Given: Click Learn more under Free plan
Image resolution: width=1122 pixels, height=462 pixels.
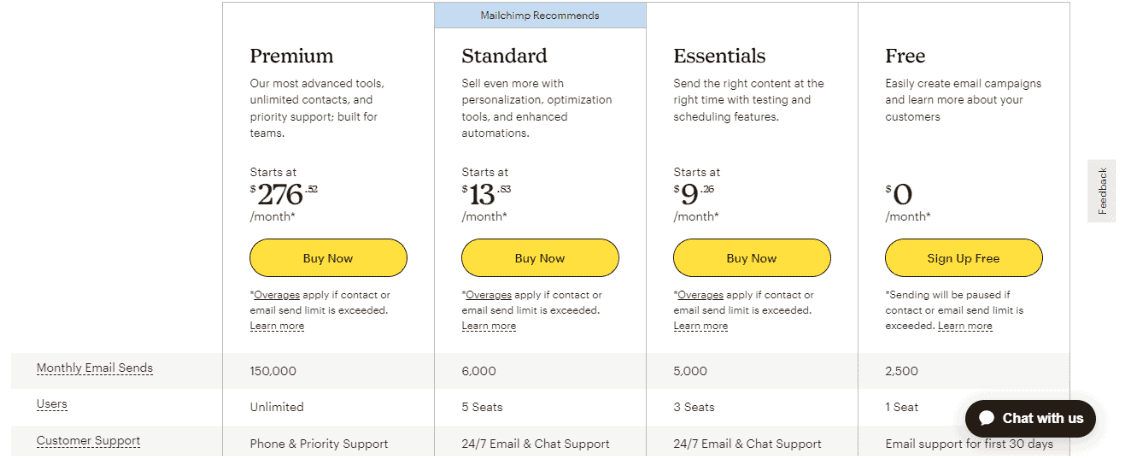Looking at the screenshot, I should point(965,326).
